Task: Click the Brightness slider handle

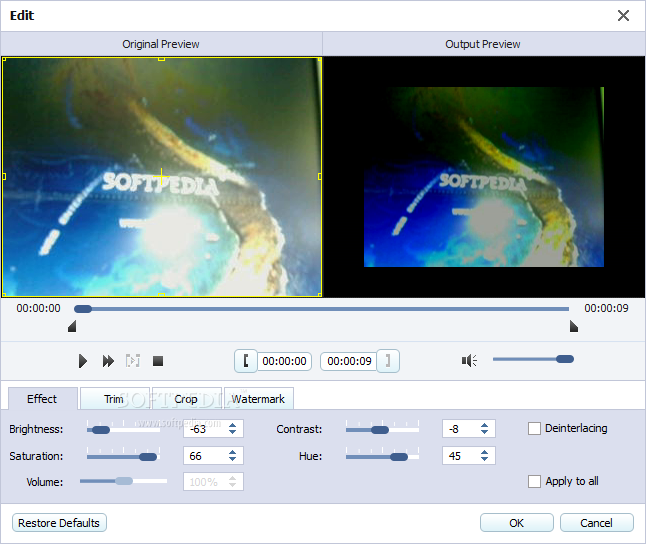Action: coord(101,430)
